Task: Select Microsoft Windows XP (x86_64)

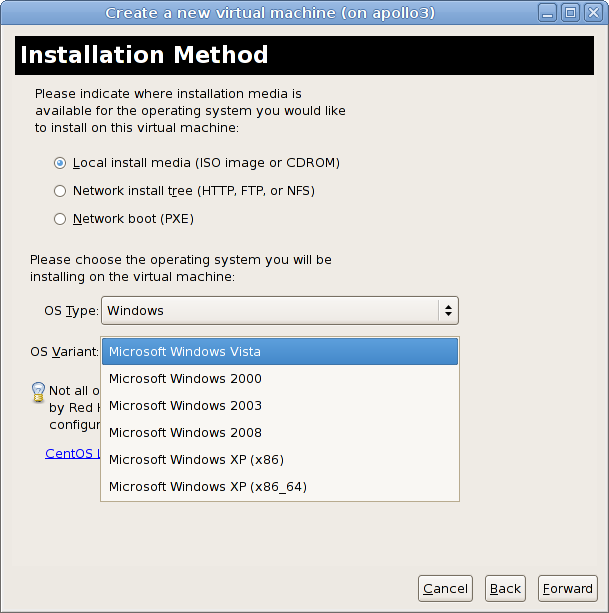Action: point(280,486)
